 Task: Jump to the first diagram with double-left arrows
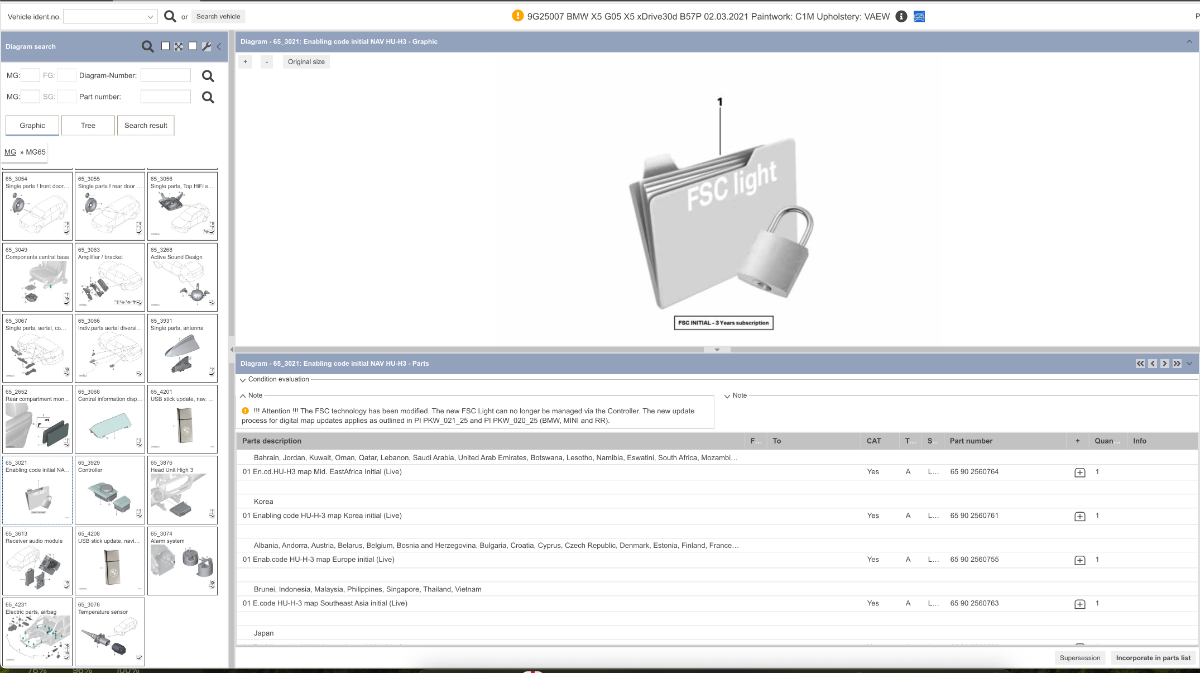click(1141, 364)
